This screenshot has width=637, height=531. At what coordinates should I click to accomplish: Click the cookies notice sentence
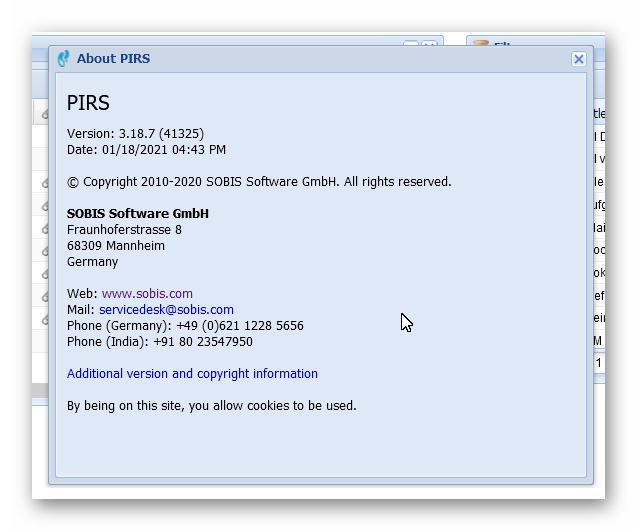[x=211, y=406]
